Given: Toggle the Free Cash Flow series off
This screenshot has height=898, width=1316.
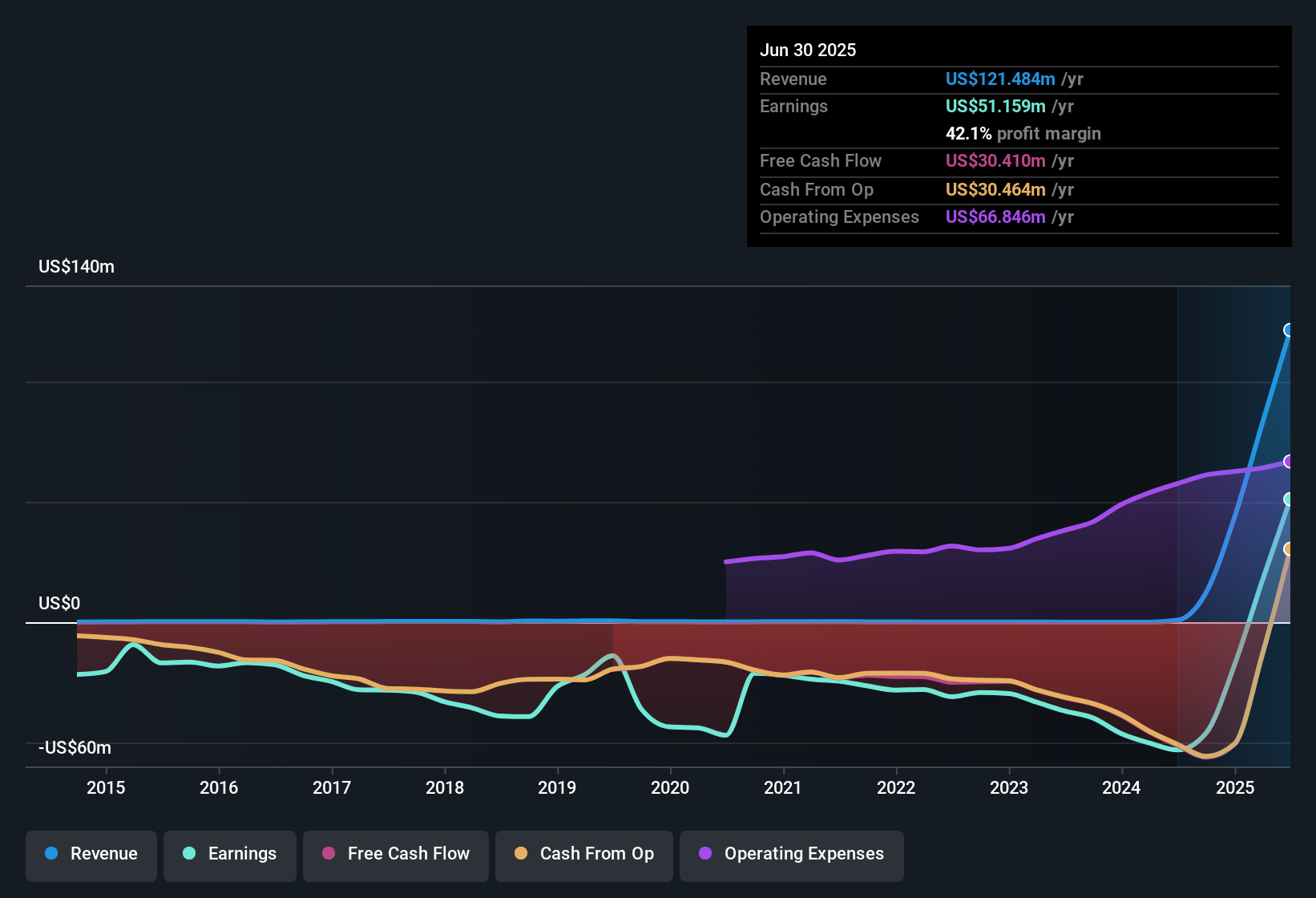Looking at the screenshot, I should (395, 854).
